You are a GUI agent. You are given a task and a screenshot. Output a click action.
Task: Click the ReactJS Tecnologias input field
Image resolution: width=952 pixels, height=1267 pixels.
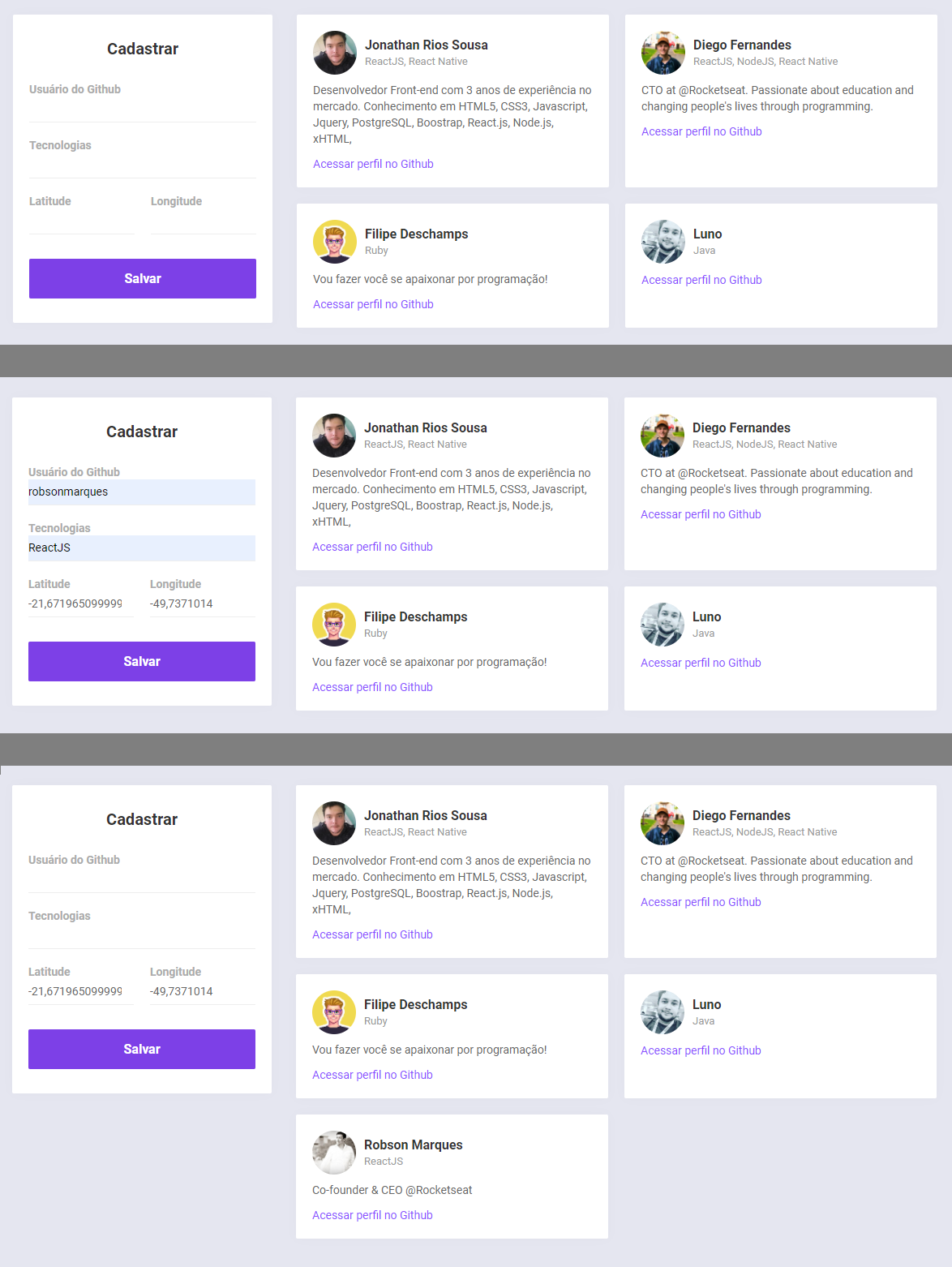(141, 548)
